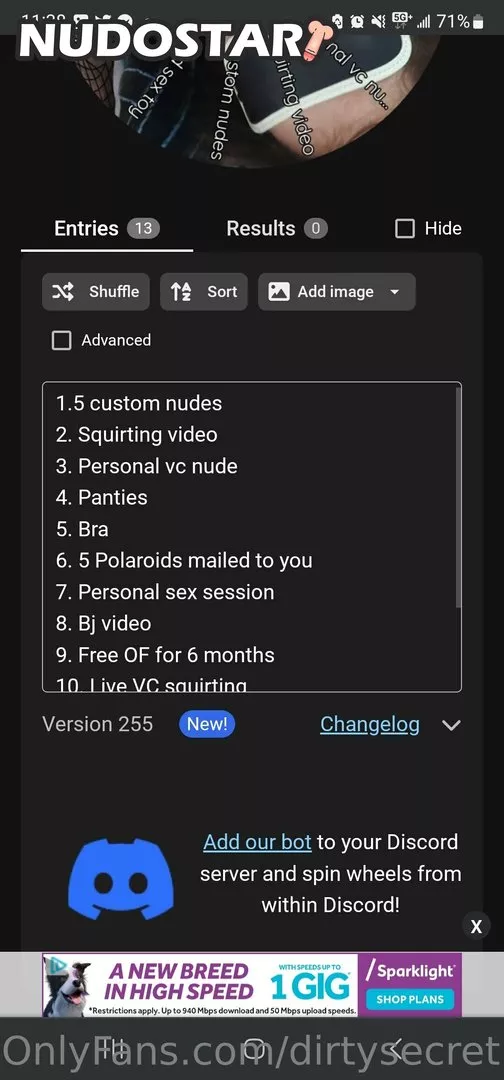Click the Shop Plans button in ad
Screen dimensions: 504x1080
(410, 999)
